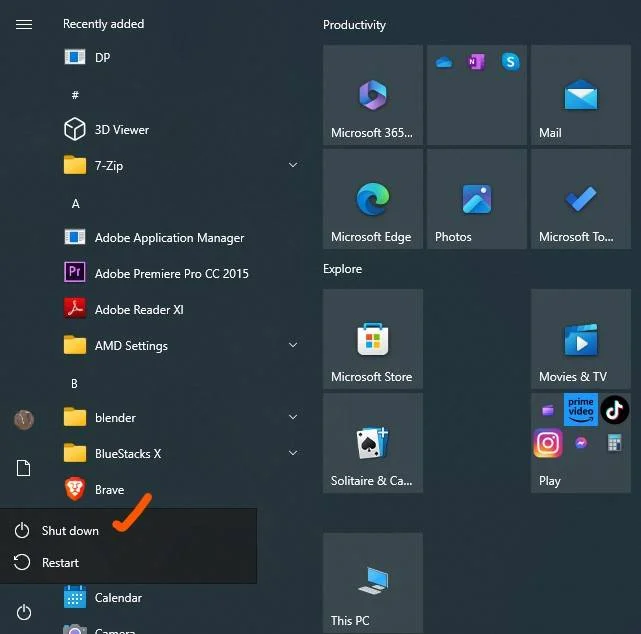Open Documents icon in left rail
Screen dimensions: 641x634
[24, 468]
